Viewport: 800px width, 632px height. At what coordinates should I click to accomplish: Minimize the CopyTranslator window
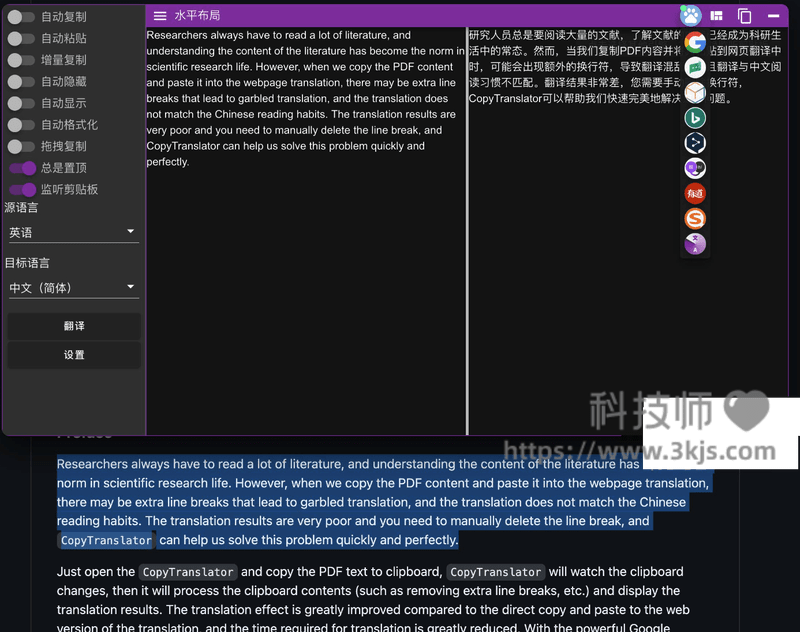(773, 16)
